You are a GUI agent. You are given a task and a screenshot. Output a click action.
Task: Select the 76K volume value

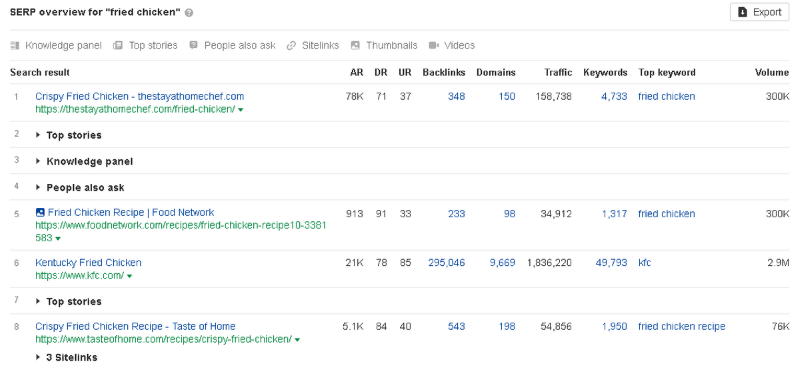(x=781, y=326)
